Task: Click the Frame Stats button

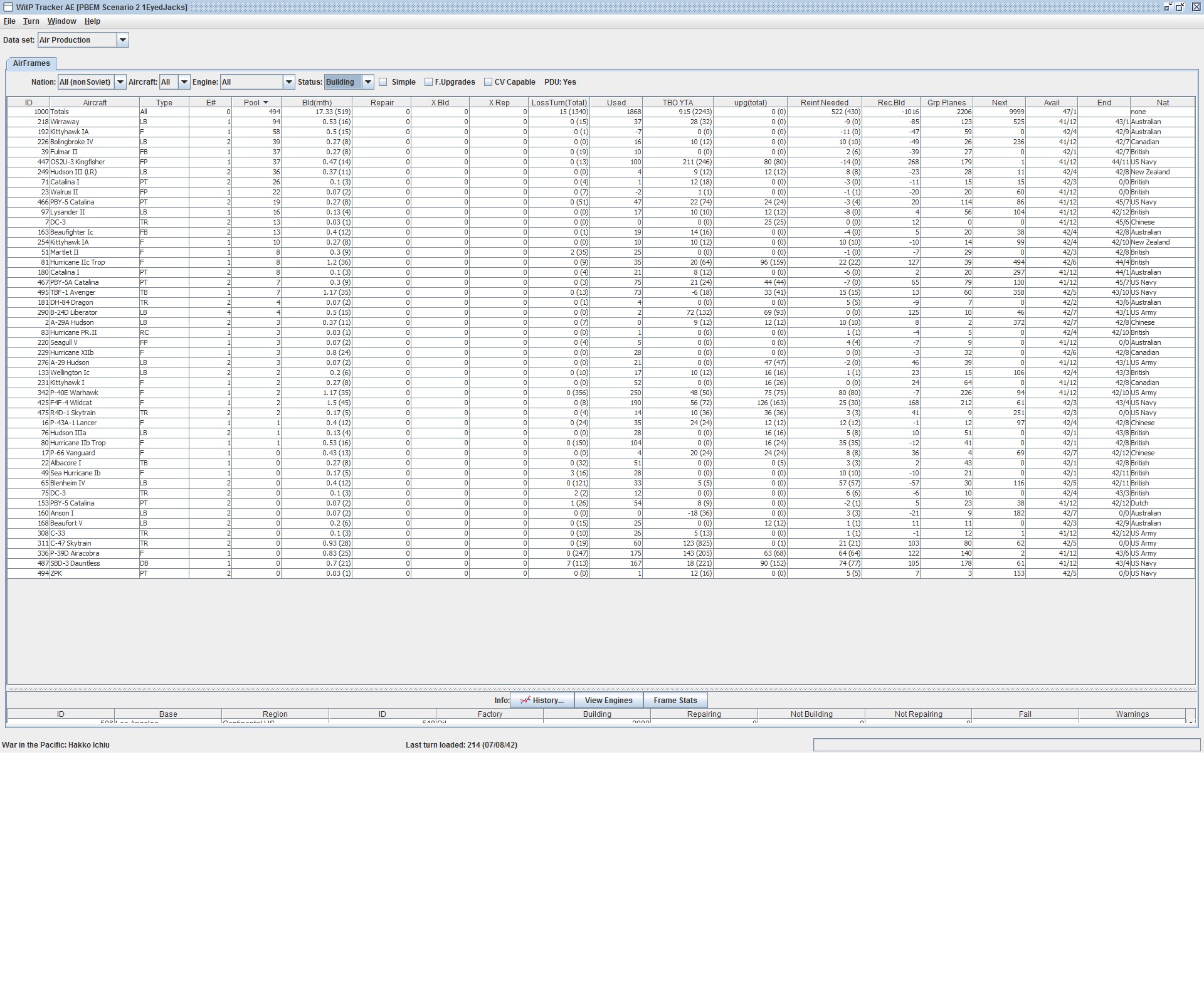Action: (675, 701)
